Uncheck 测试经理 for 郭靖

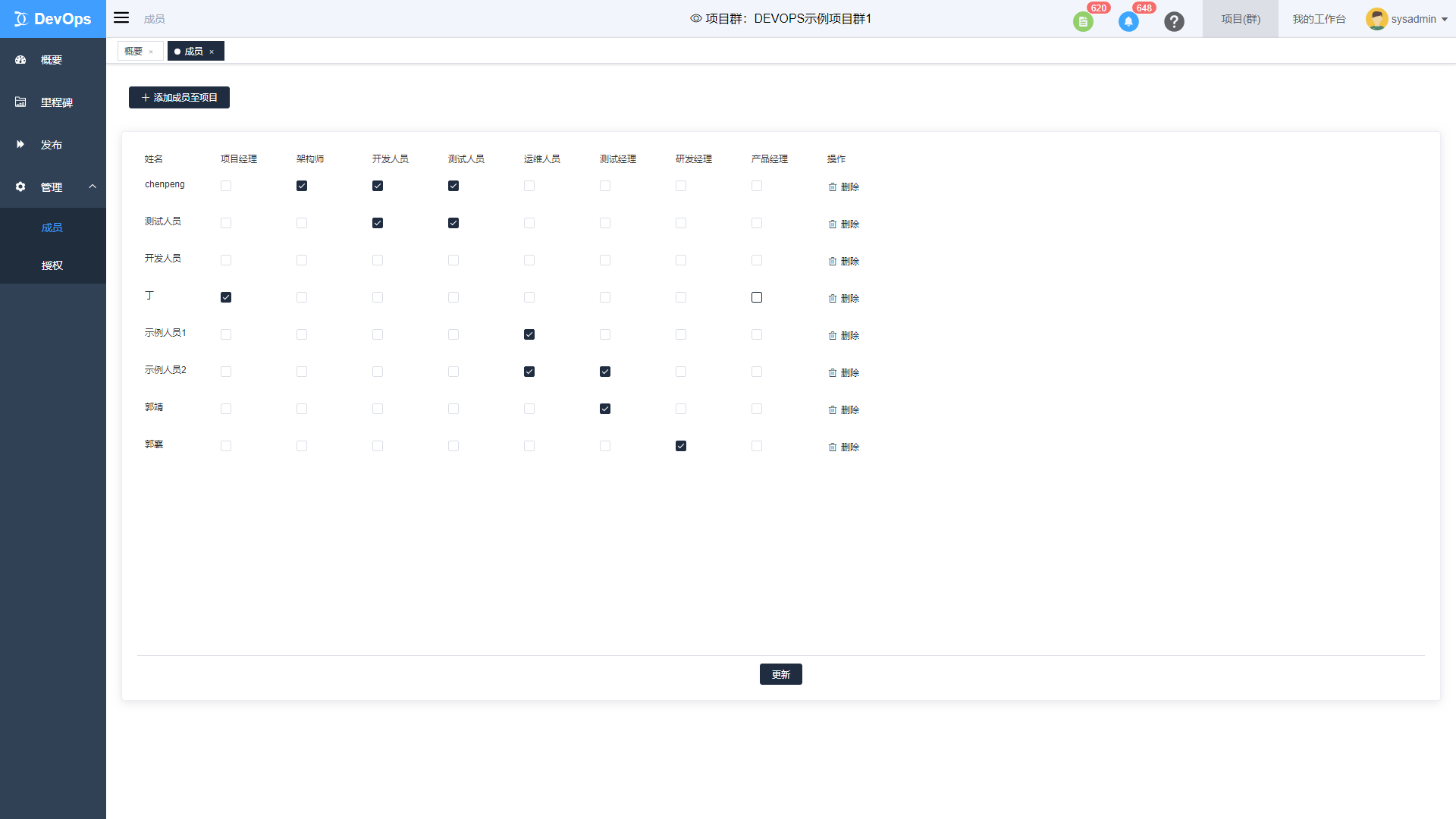[x=605, y=409]
